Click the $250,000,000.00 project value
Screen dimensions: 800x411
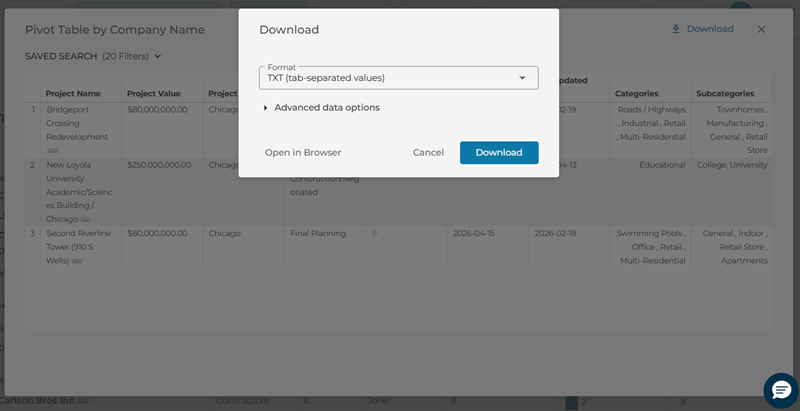pyautogui.click(x=159, y=165)
